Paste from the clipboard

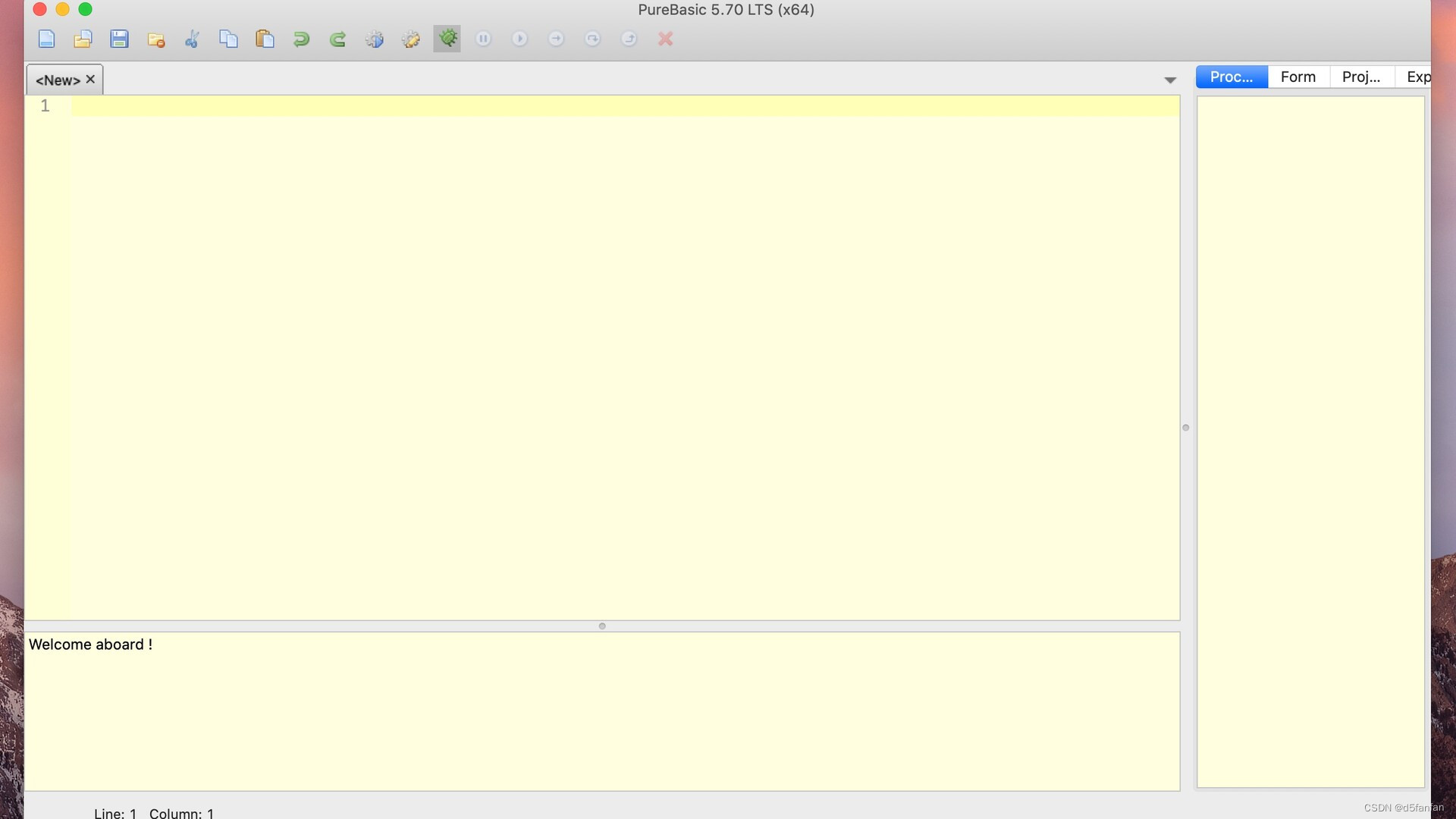pos(265,39)
